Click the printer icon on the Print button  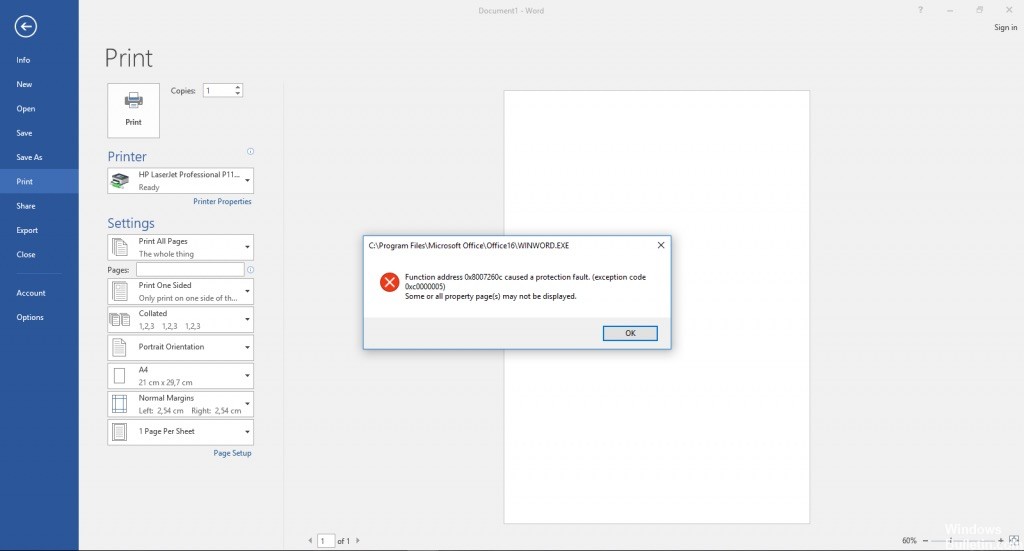[133, 100]
